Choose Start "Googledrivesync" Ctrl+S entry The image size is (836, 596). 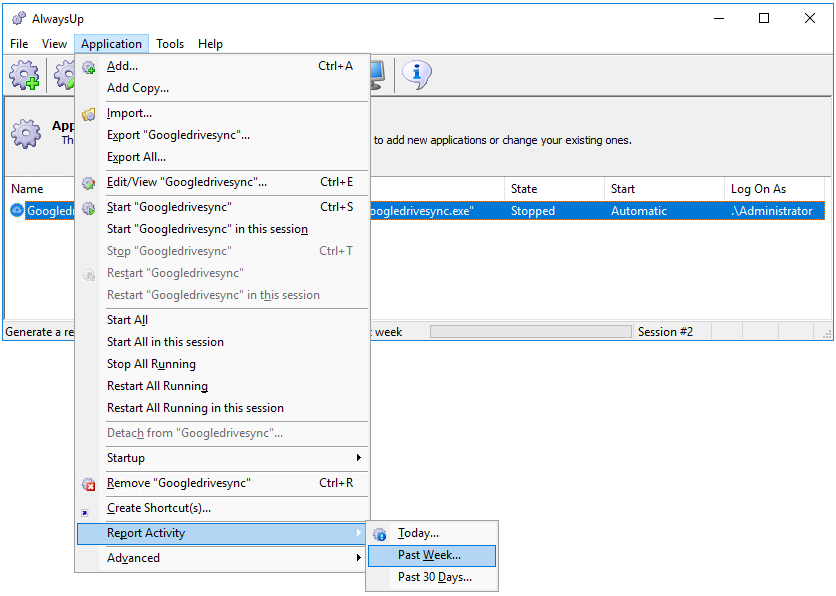tap(222, 207)
